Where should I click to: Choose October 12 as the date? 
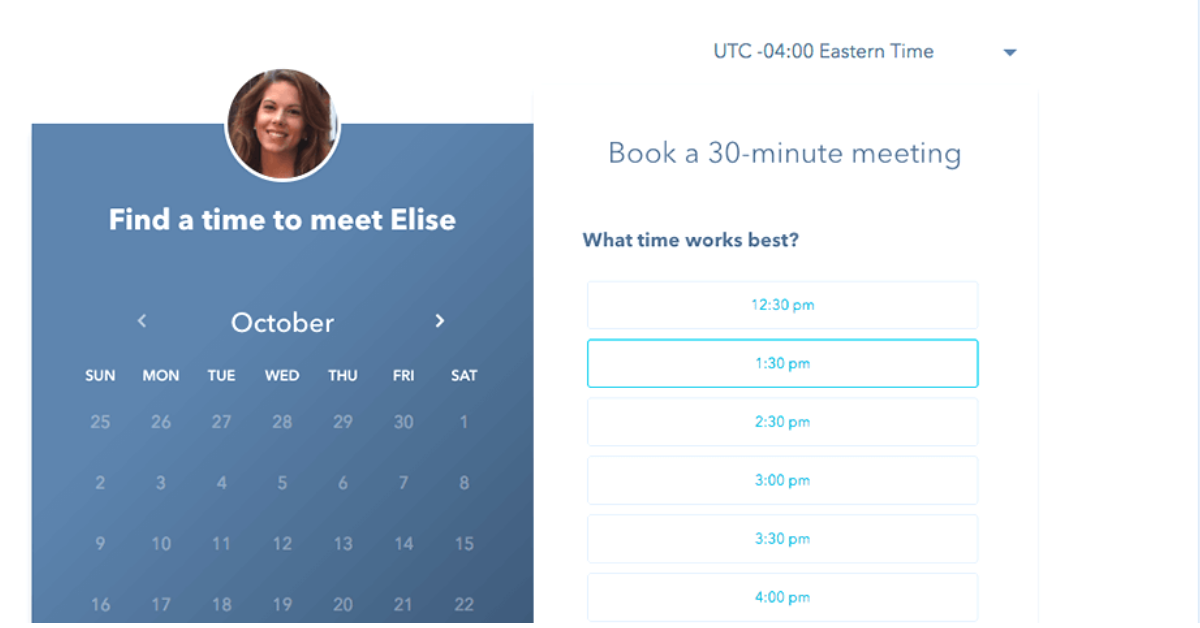[282, 544]
